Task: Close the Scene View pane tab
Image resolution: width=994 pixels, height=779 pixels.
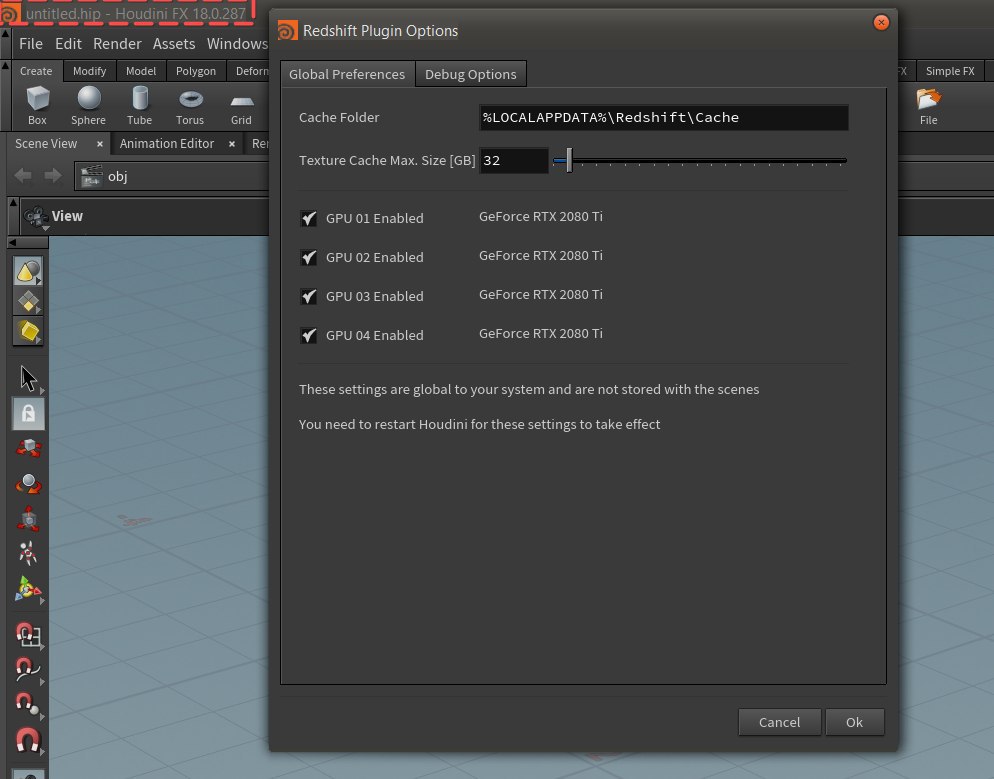Action: [100, 145]
